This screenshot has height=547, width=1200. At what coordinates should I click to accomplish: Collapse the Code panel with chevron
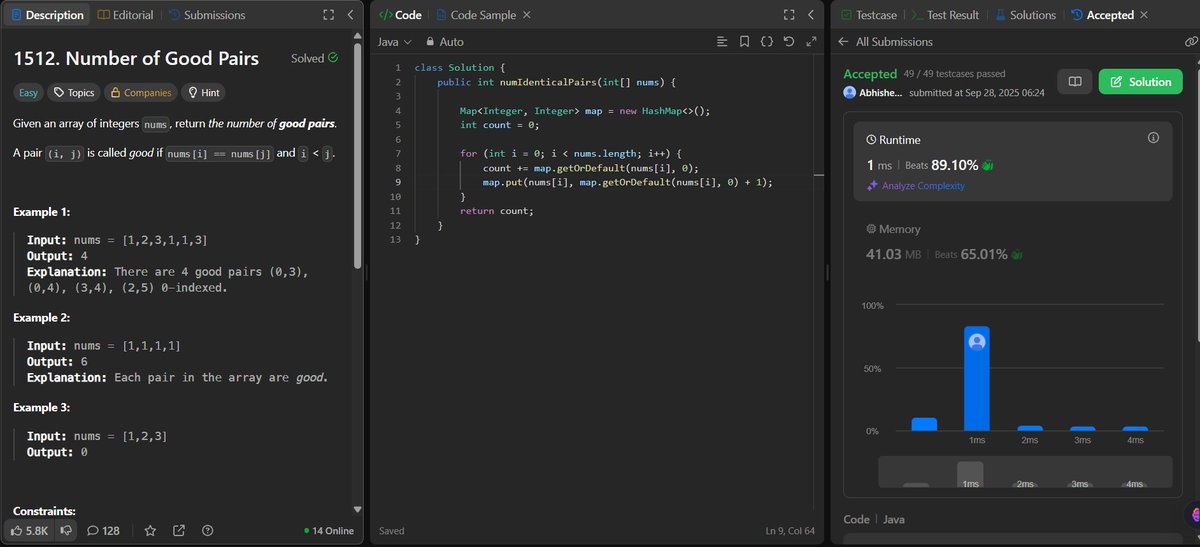[809, 15]
